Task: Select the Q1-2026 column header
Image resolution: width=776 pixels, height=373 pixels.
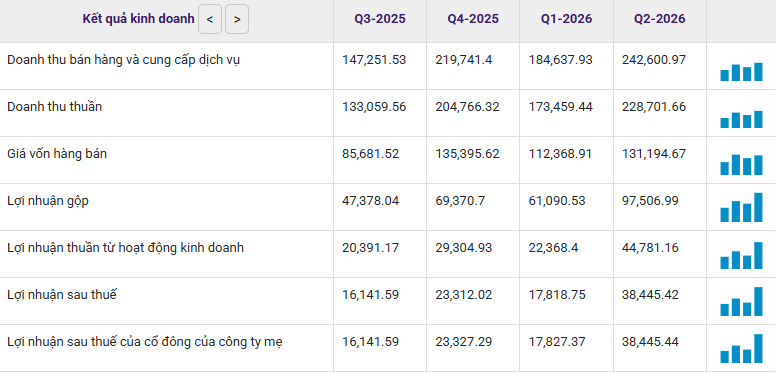Action: pos(566,19)
